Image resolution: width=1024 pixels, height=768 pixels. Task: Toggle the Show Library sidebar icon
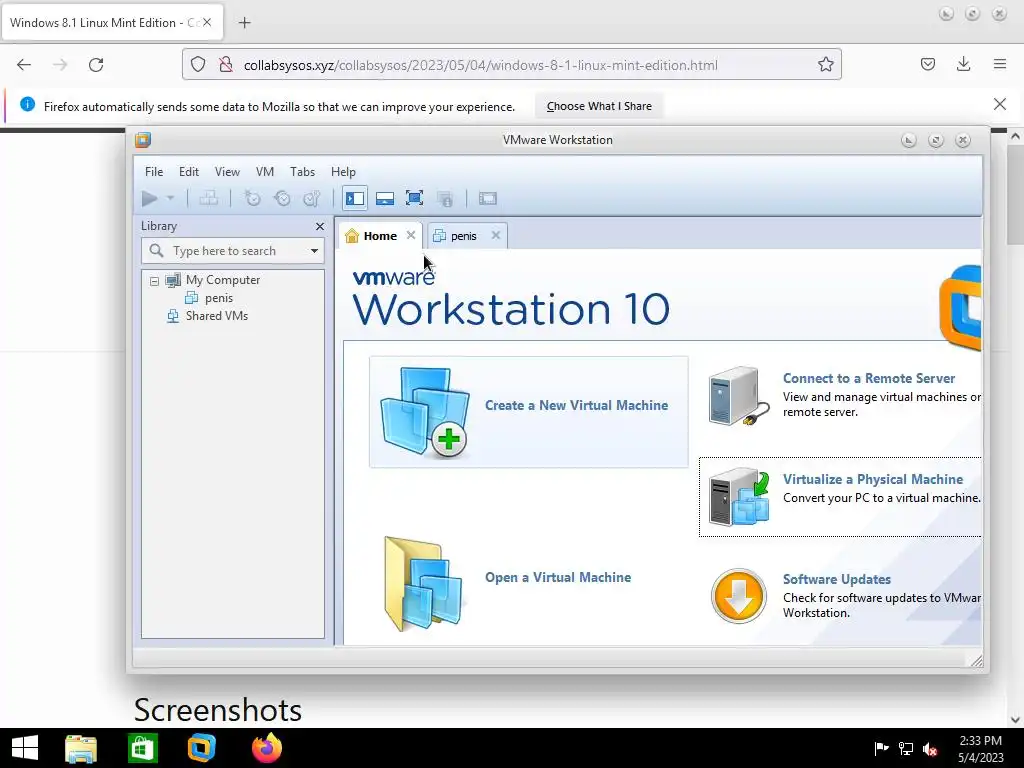click(x=355, y=198)
